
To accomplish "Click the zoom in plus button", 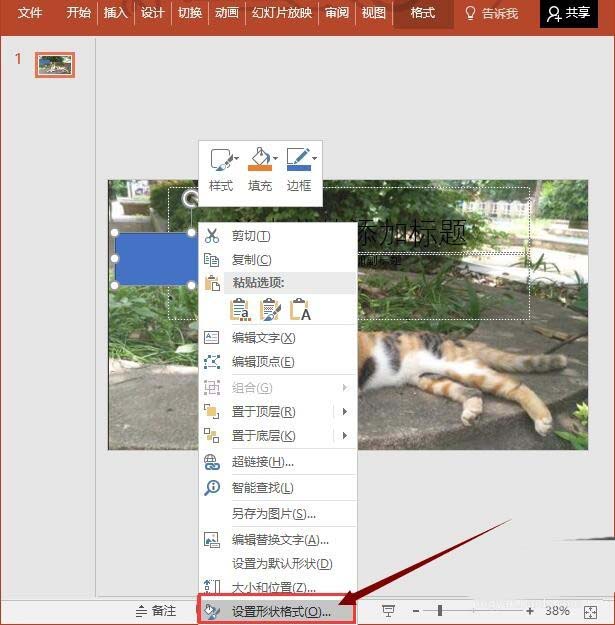I will pos(530,611).
